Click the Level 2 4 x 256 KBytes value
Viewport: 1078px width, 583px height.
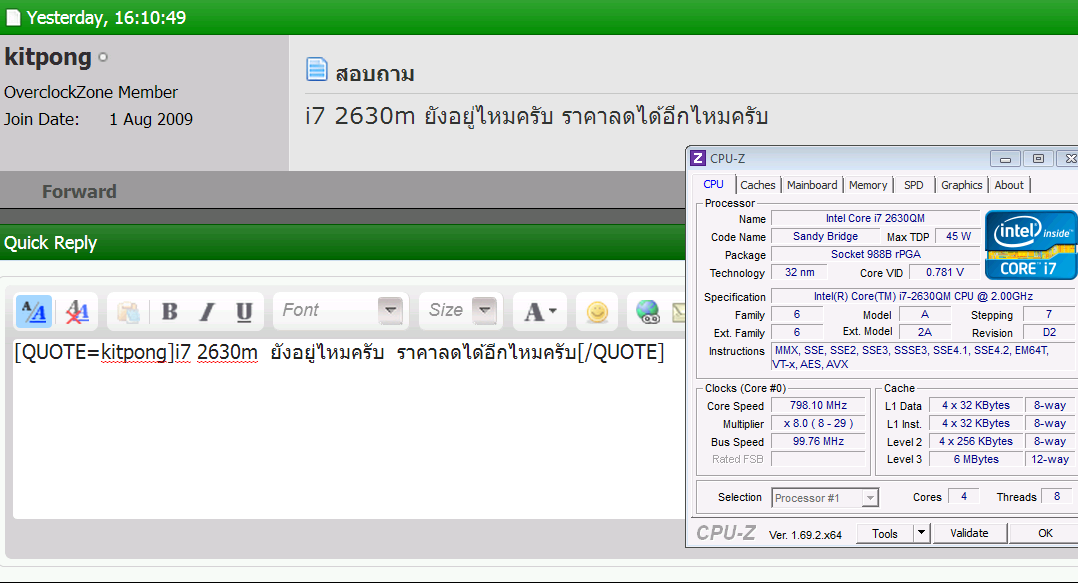click(976, 441)
